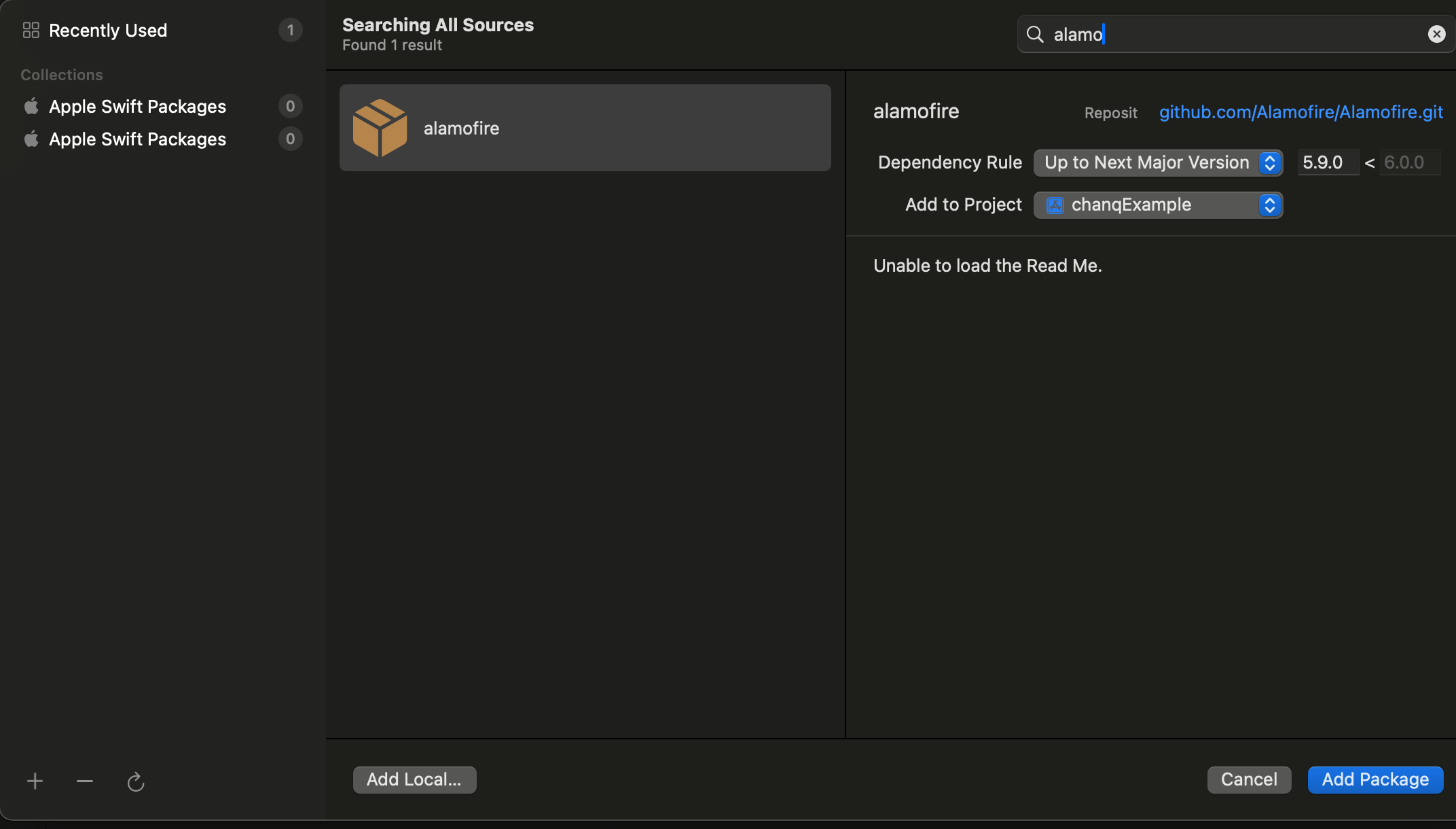Screen dimensions: 1456x829
Task: Click the 5.9.0 minimum version field
Action: tap(1327, 163)
